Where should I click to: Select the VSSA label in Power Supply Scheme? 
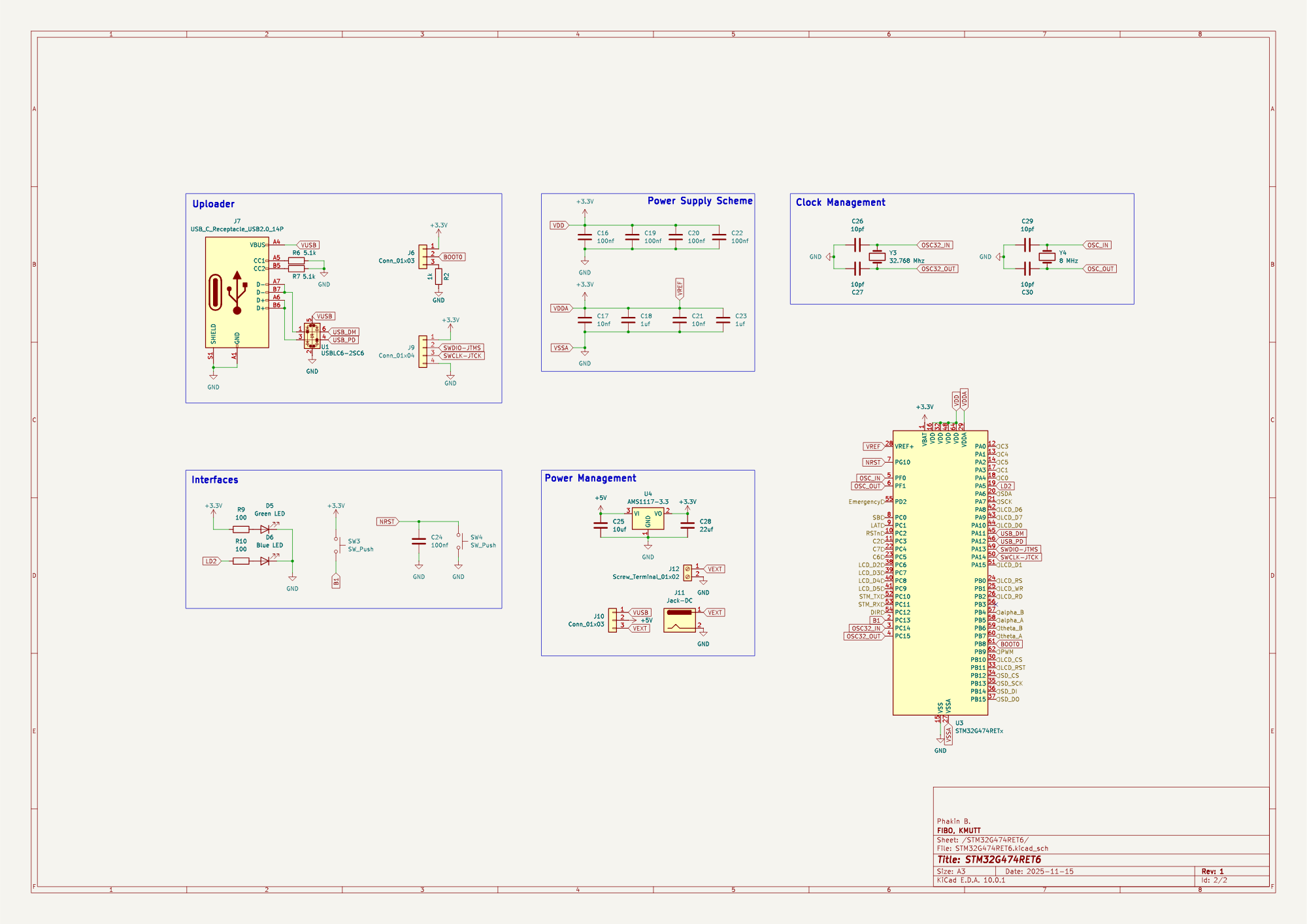coord(561,348)
